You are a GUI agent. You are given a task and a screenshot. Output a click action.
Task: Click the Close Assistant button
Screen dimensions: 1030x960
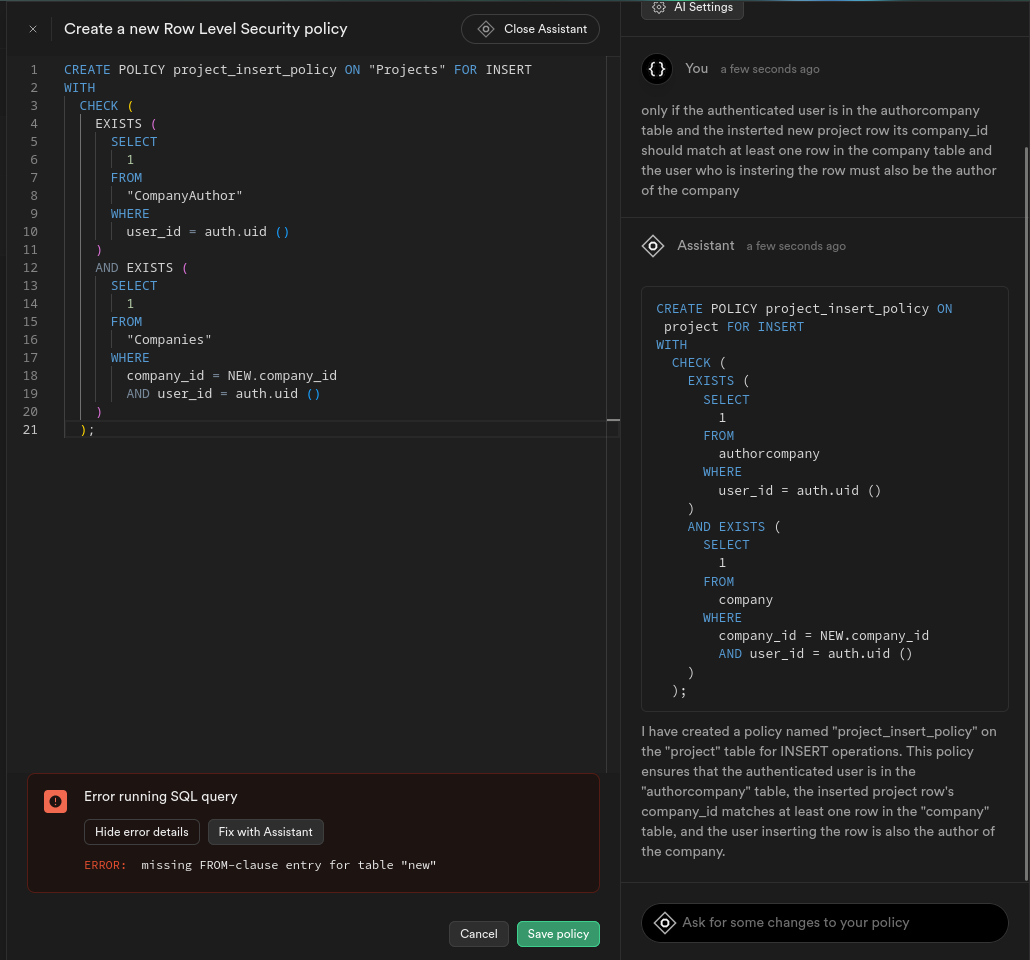[530, 29]
